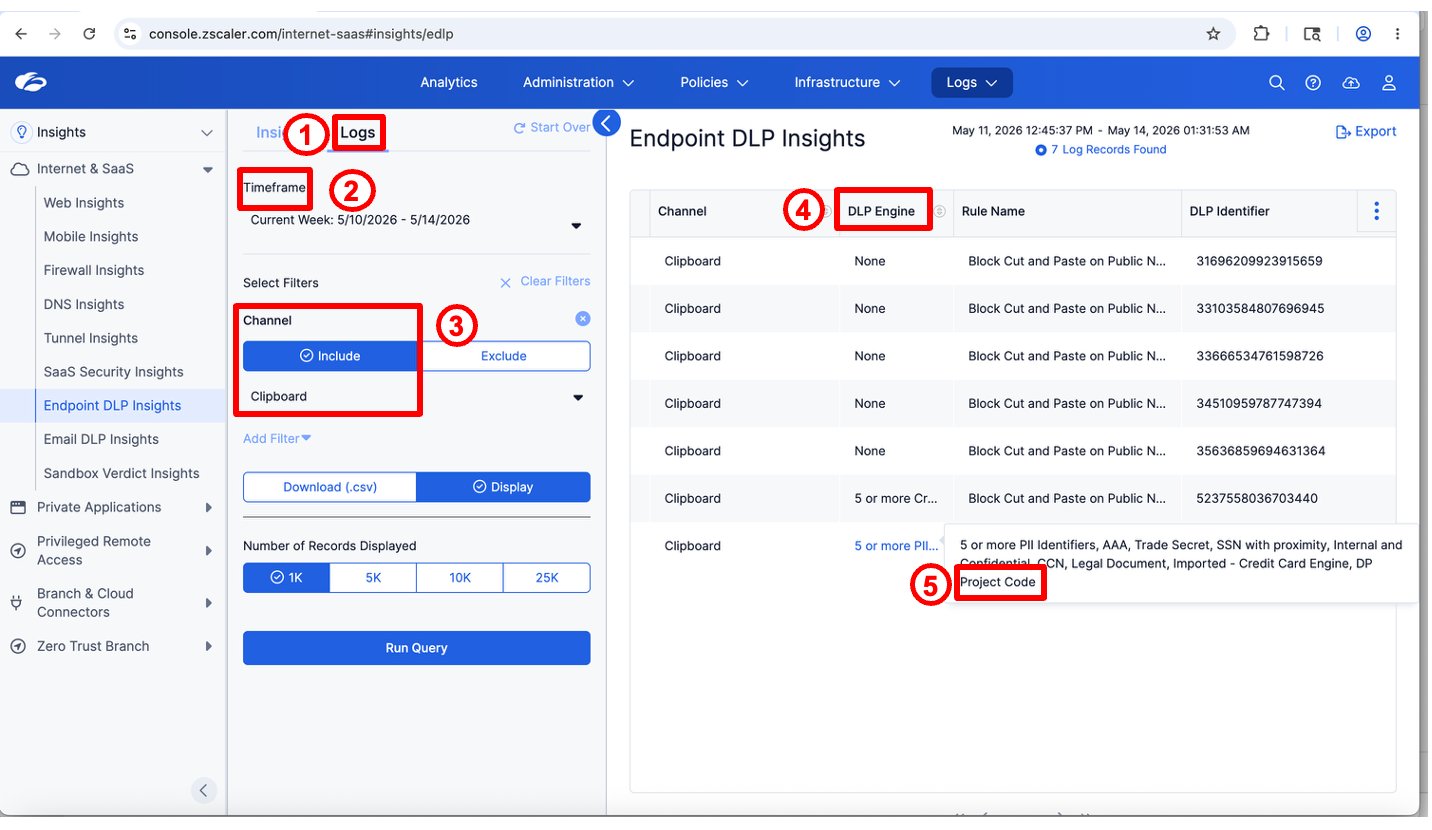Image resolution: width=1432 pixels, height=830 pixels.
Task: Click the Zscaler logo in header
Action: (30, 83)
